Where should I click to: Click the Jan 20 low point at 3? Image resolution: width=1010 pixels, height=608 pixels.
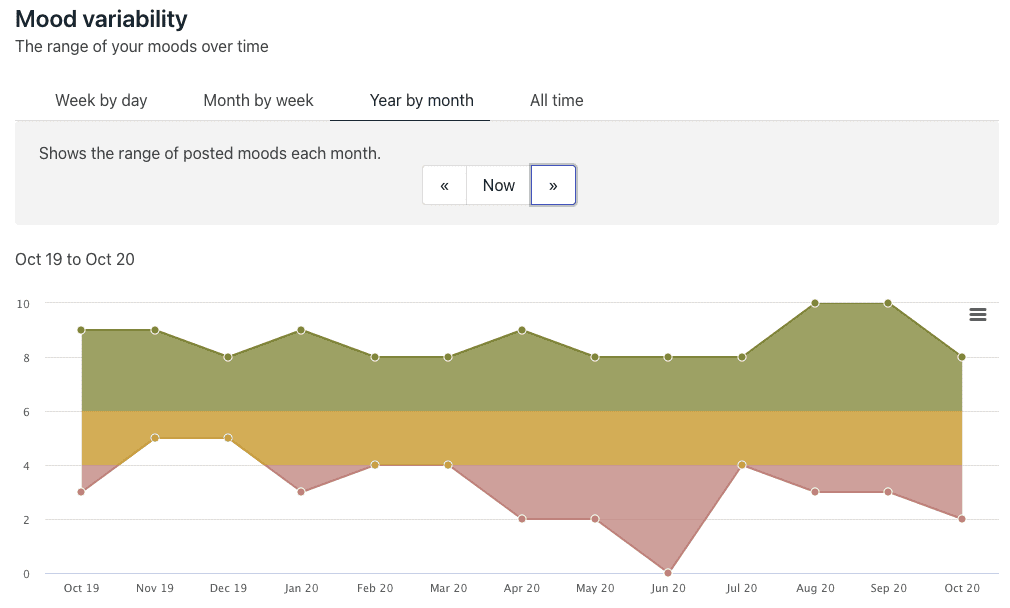click(x=301, y=492)
